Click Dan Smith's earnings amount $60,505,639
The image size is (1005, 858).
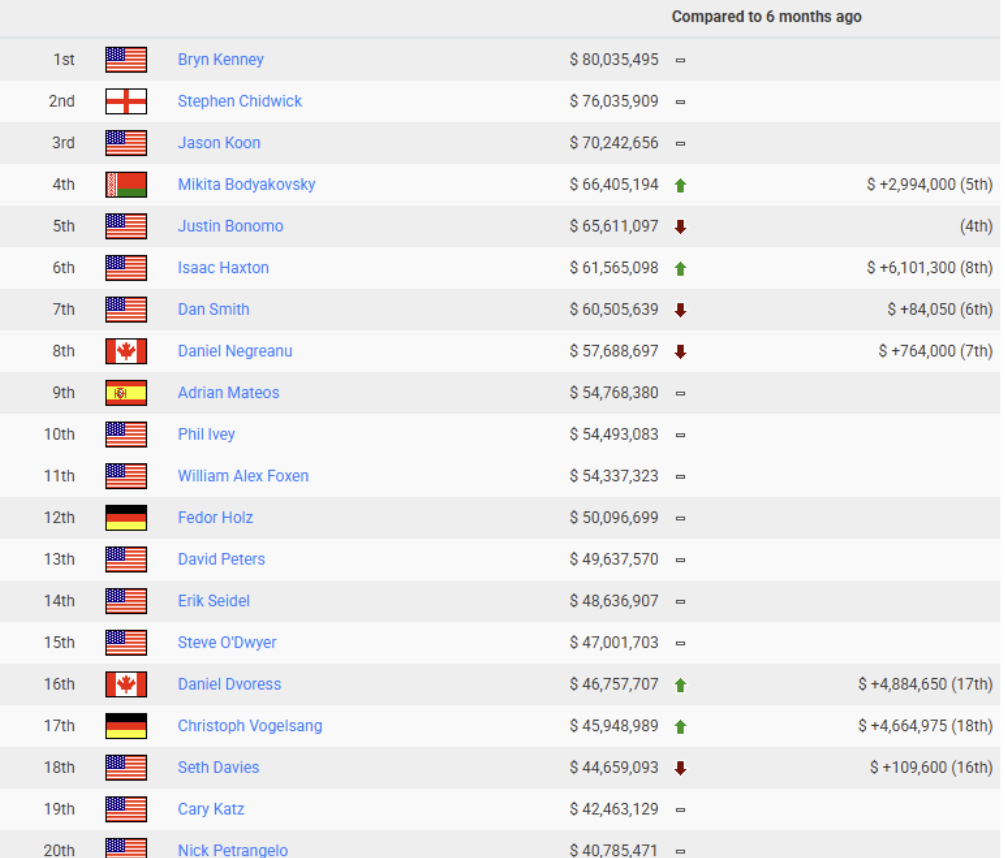(614, 310)
